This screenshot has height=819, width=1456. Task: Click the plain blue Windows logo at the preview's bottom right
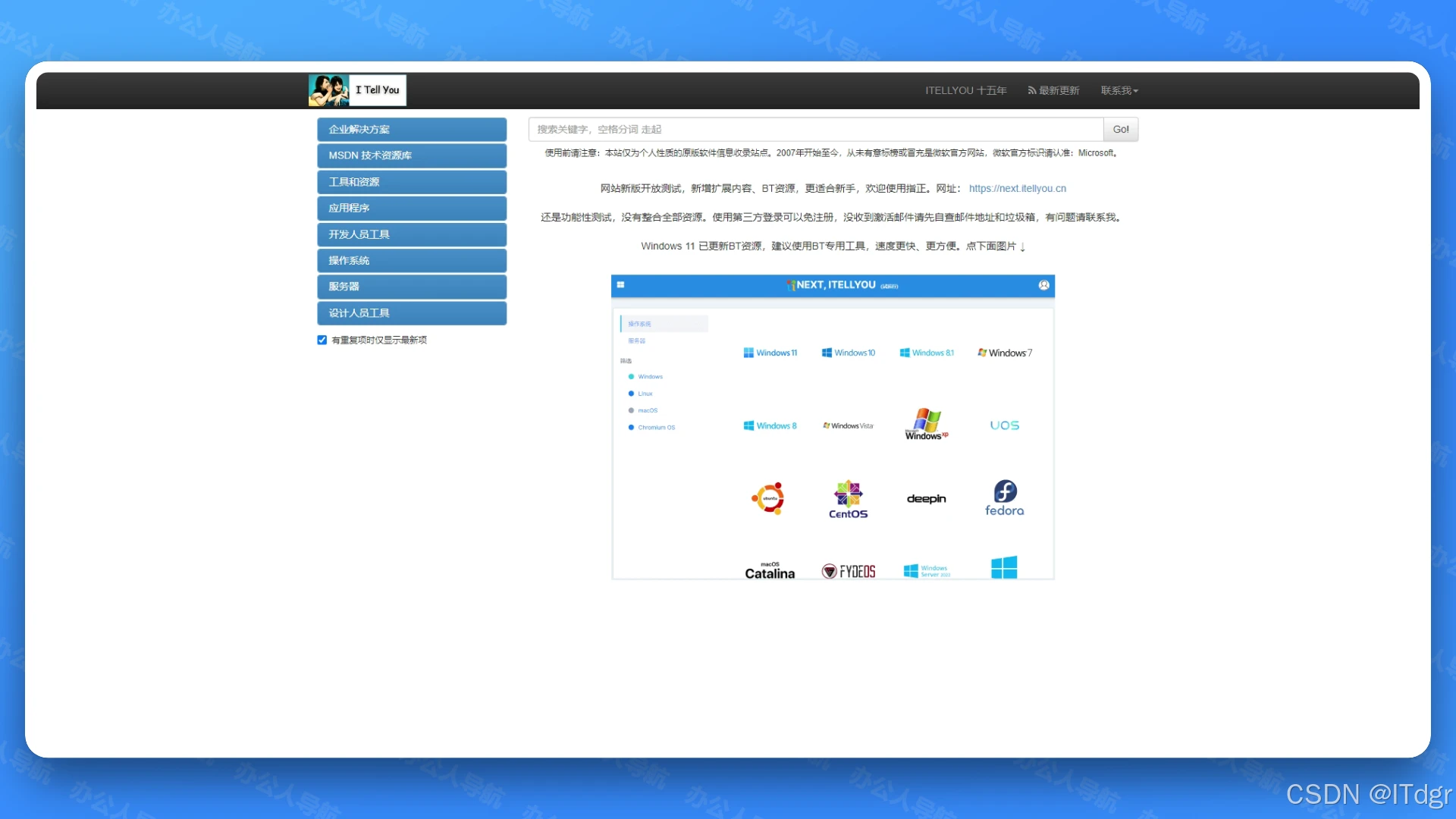[x=1004, y=568]
